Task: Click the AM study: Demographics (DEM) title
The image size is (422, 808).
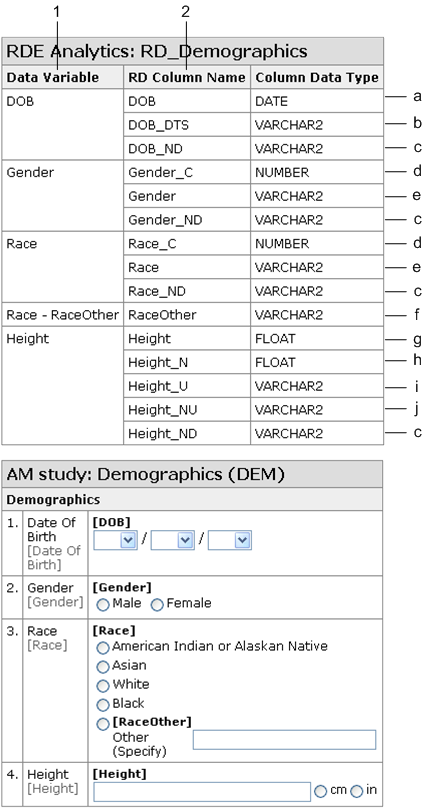Action: 145,474
